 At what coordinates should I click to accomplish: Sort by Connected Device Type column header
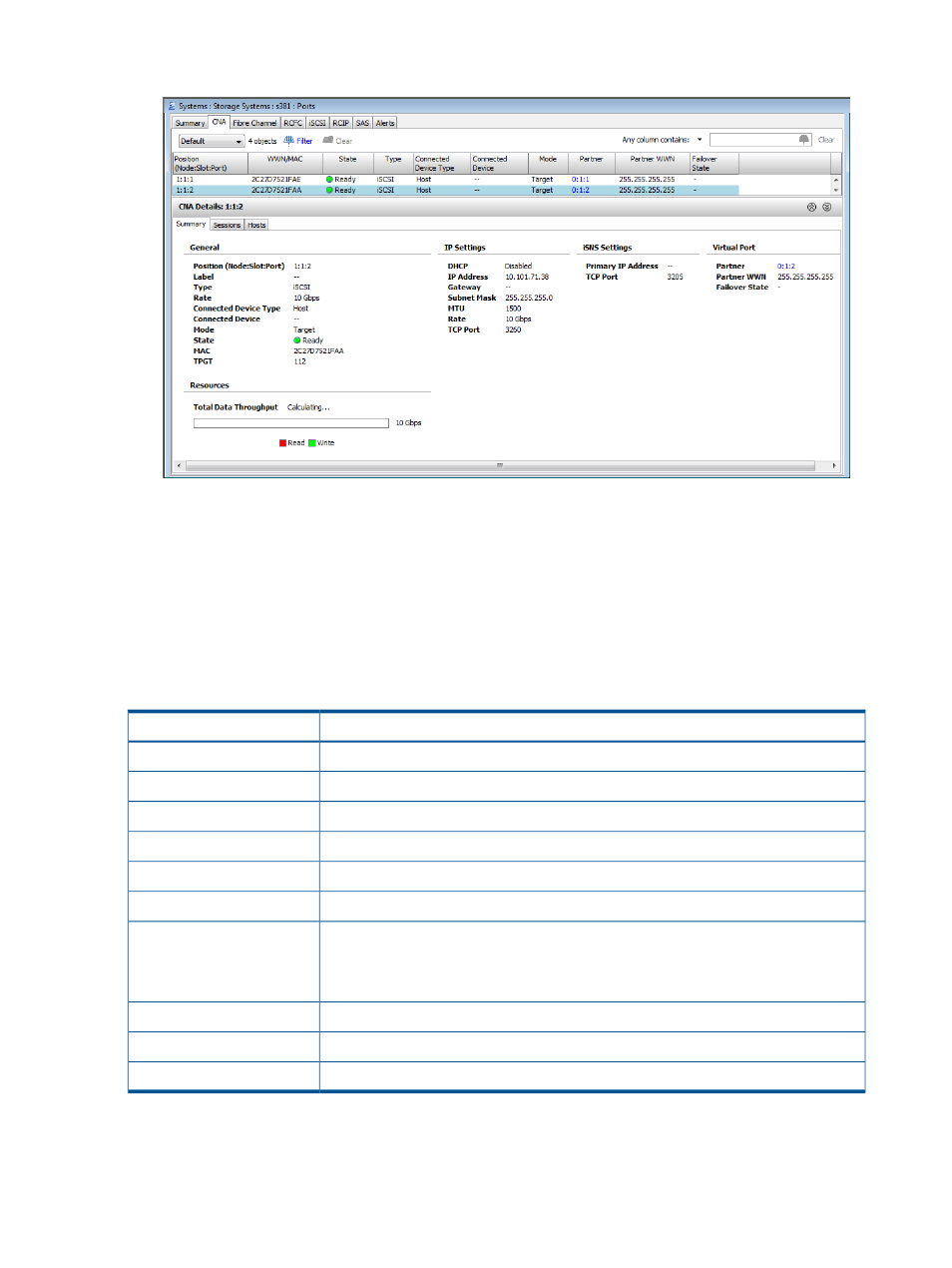(441, 164)
